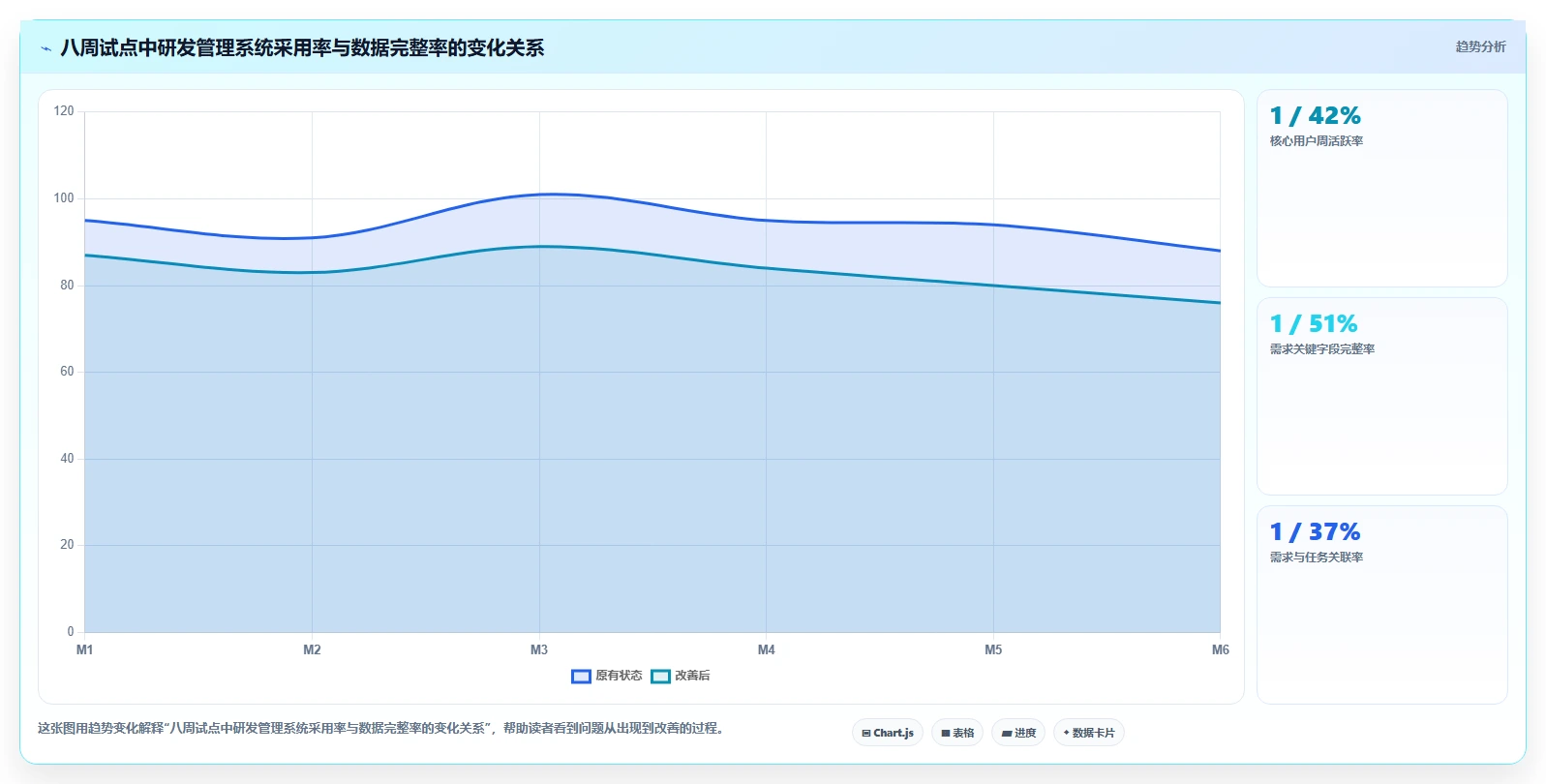Open the 需求关键字段完整率 51% card
This screenshot has height=784, width=1546.
click(x=1382, y=397)
